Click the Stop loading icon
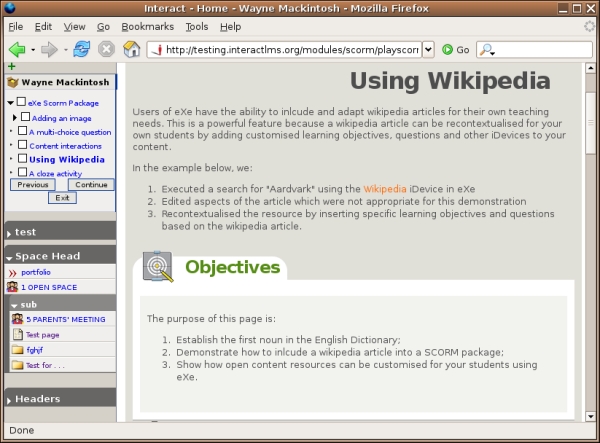The height and width of the screenshot is (443, 600). click(106, 49)
